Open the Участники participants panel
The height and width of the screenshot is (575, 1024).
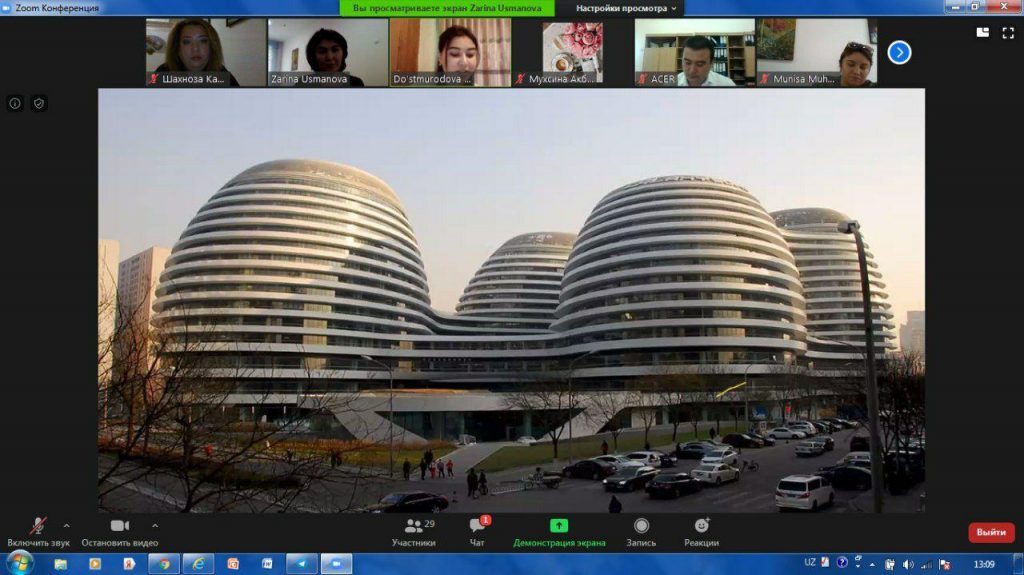[413, 531]
